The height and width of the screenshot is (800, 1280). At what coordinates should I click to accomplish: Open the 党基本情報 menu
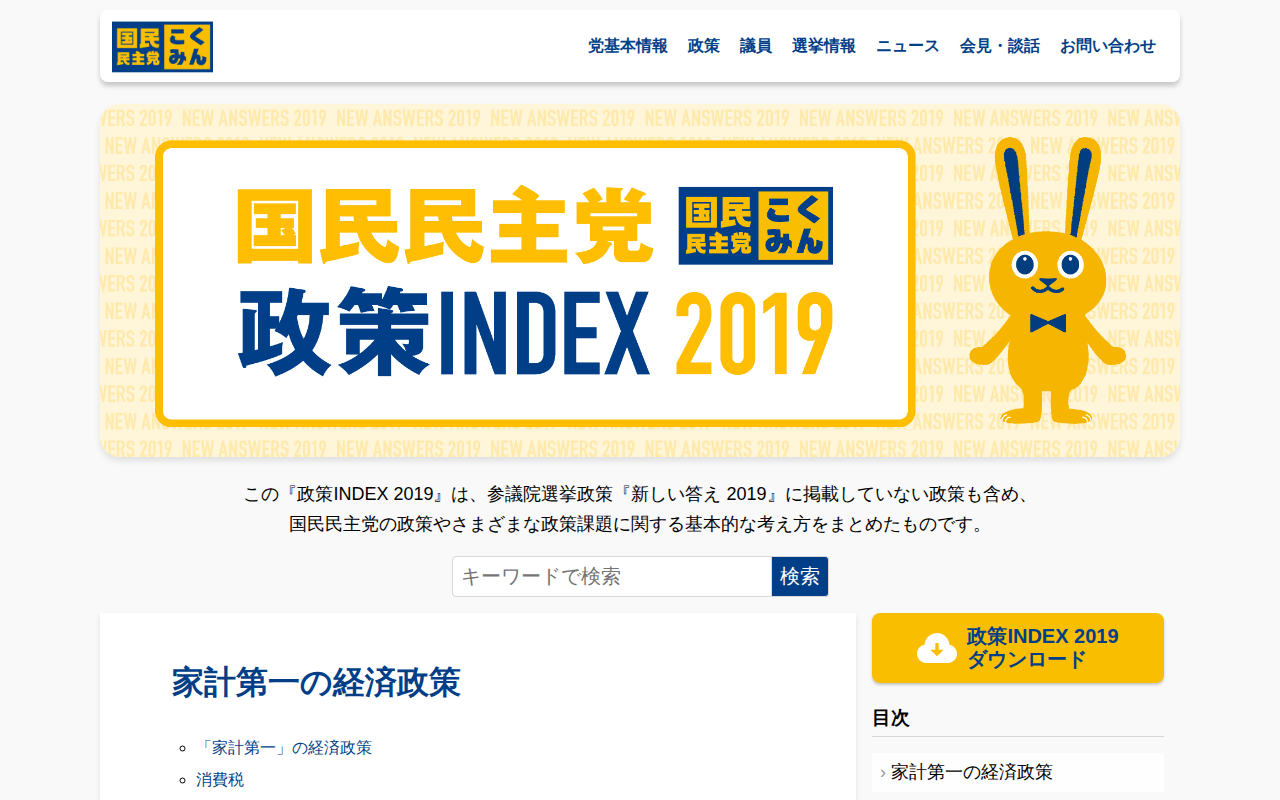point(627,46)
